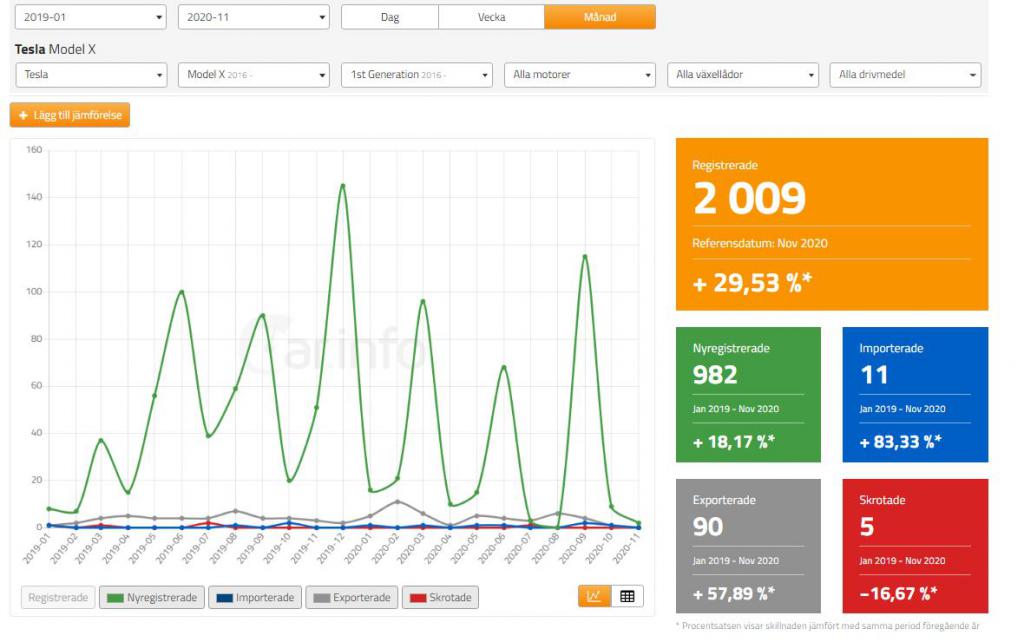This screenshot has width=1024, height=642.
Task: Open the Tesla brand dropdown
Action: click(x=91, y=75)
